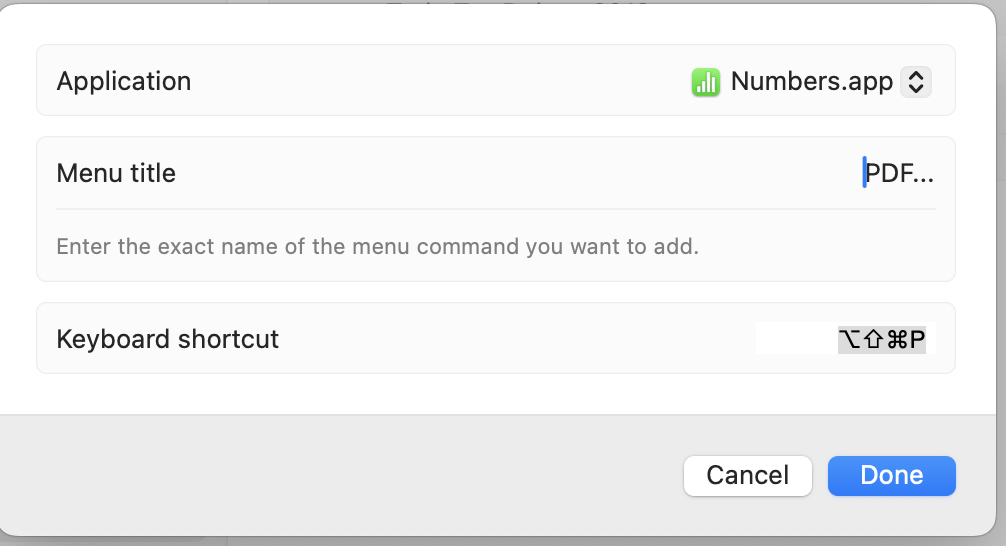Click the Option symbol in the shortcut

click(850, 340)
